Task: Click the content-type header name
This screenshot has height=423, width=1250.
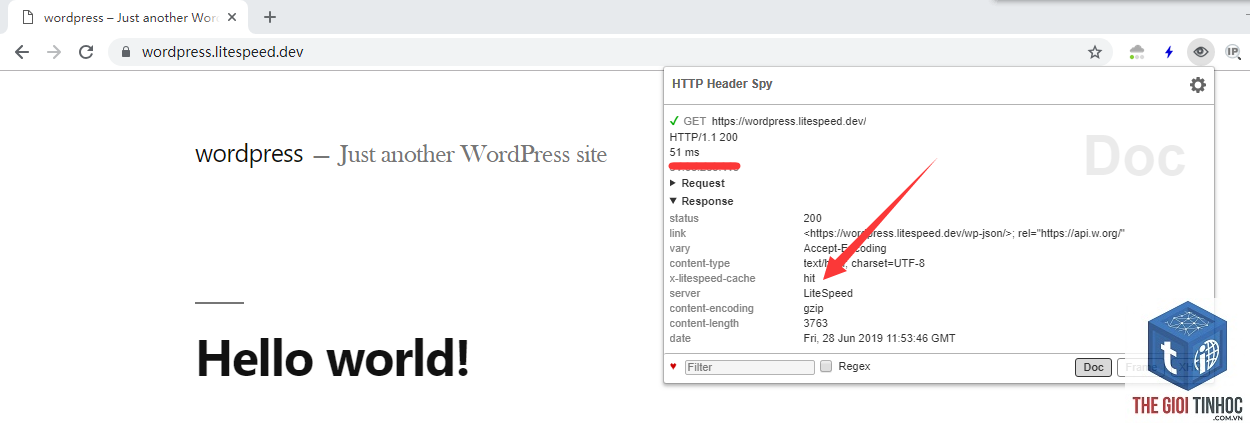Action: tap(698, 263)
